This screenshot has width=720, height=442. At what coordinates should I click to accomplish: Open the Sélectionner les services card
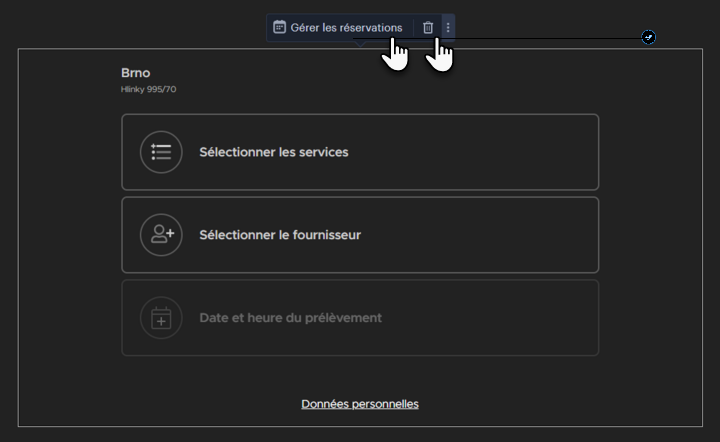pos(360,152)
